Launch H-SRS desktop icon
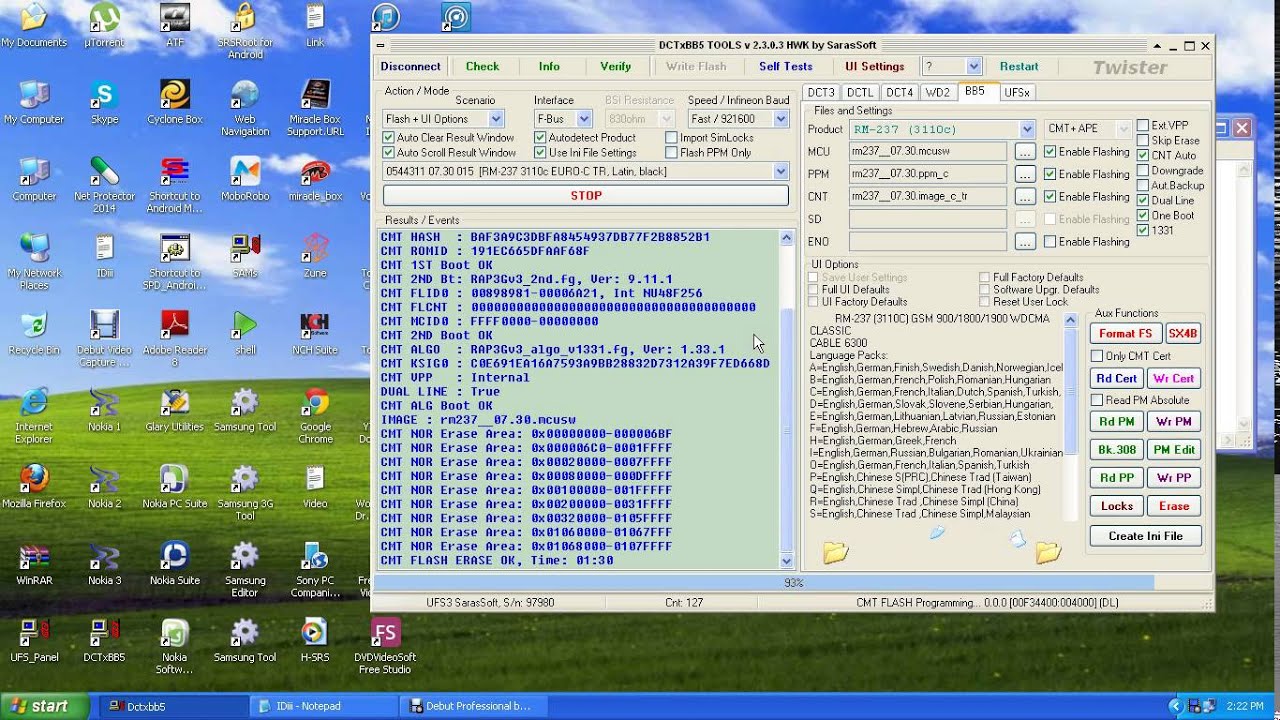Screen dimensions: 1280x720 [316, 641]
